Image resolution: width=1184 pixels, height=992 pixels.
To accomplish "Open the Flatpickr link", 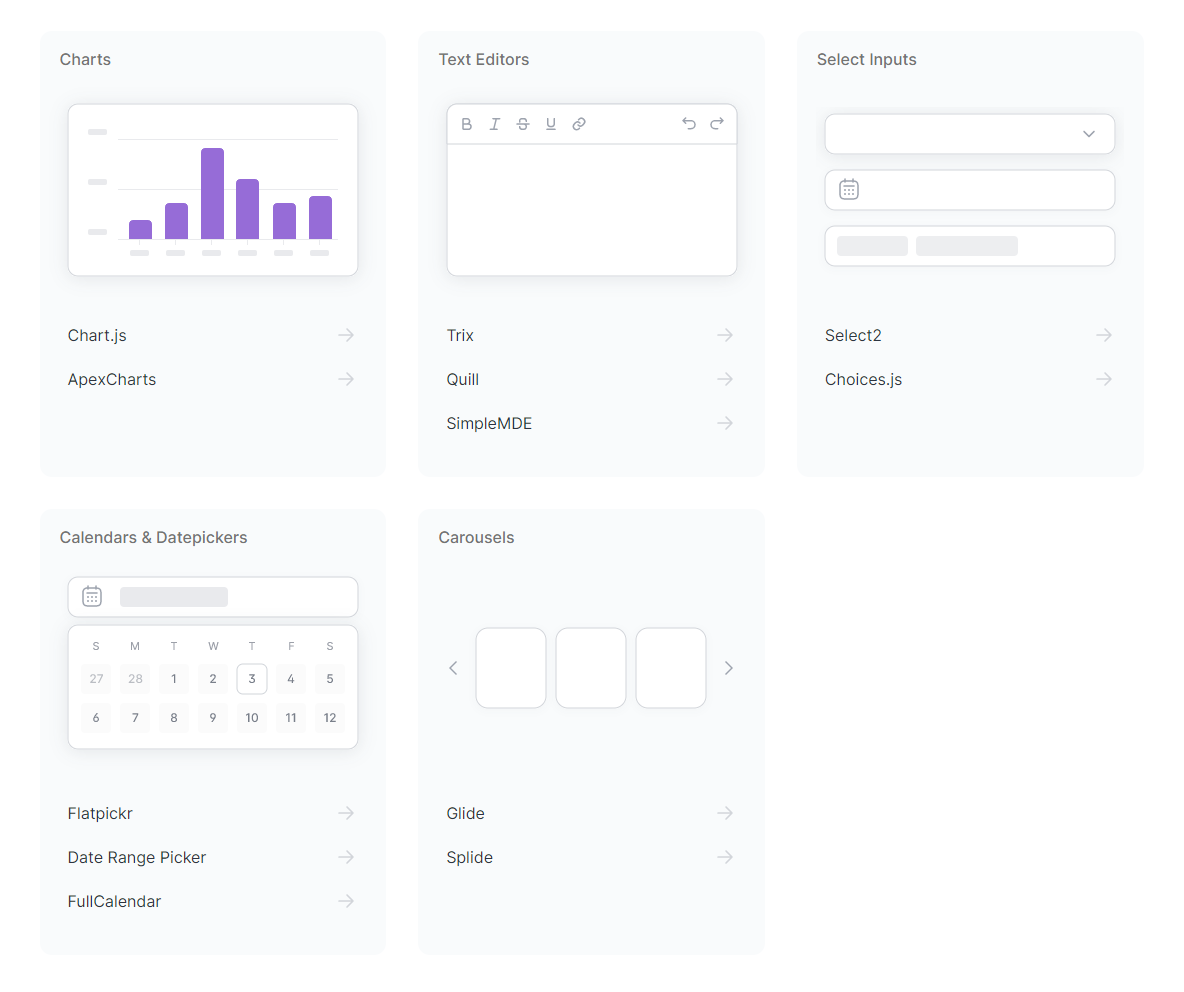I will tap(100, 813).
